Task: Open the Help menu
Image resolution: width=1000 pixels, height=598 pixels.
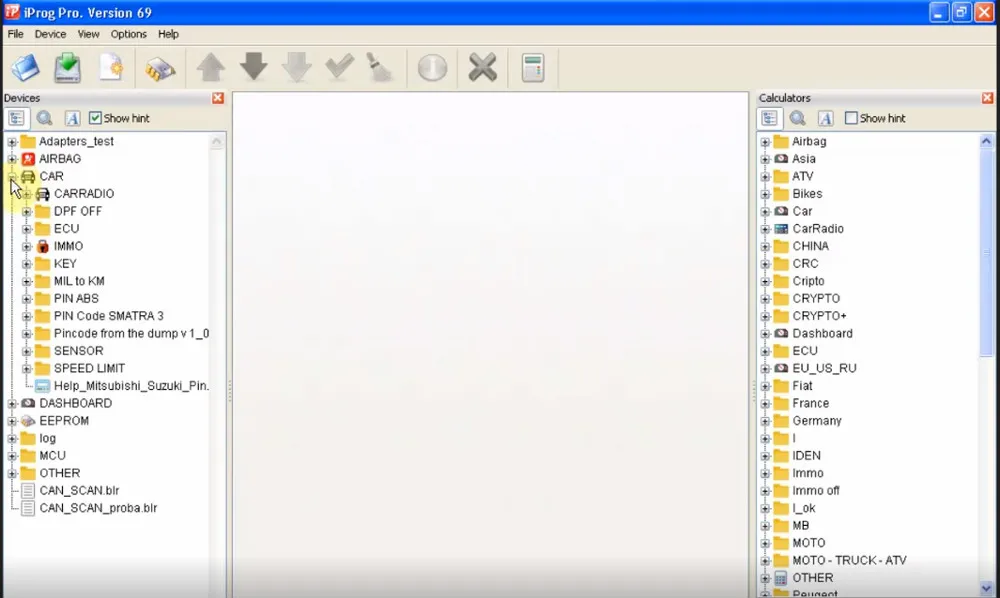Action: pyautogui.click(x=168, y=34)
